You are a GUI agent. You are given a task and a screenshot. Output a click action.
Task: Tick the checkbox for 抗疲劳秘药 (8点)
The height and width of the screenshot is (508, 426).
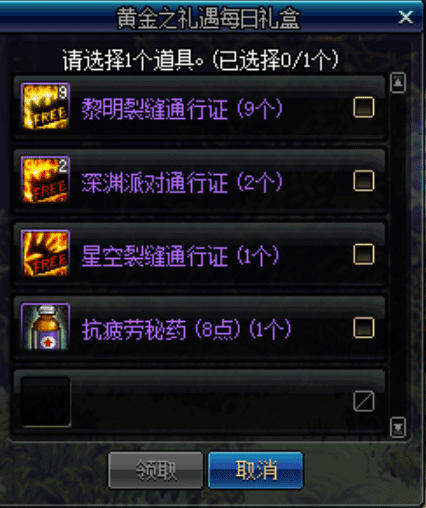coord(364,327)
